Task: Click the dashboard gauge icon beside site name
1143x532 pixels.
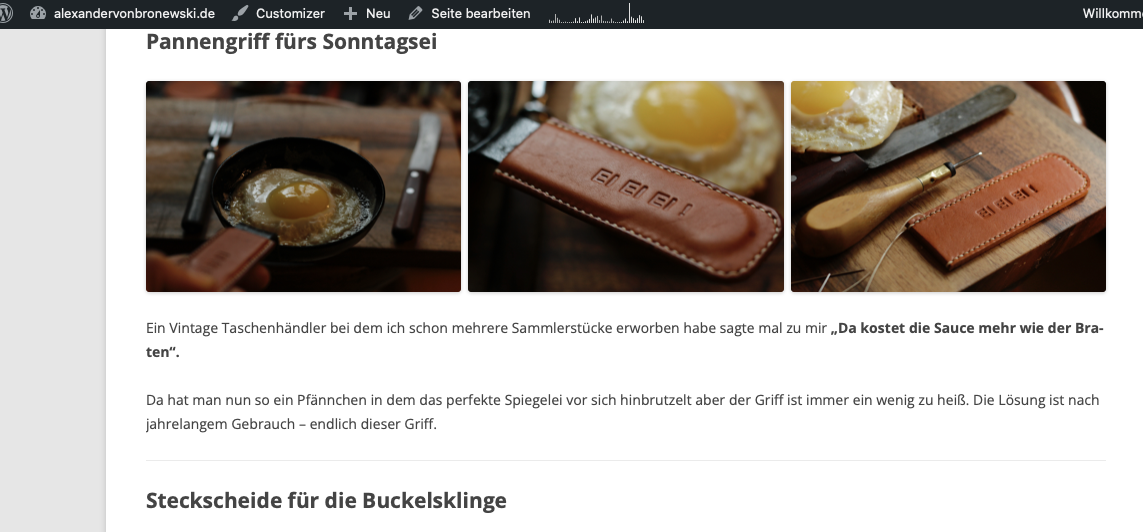Action: (x=38, y=13)
